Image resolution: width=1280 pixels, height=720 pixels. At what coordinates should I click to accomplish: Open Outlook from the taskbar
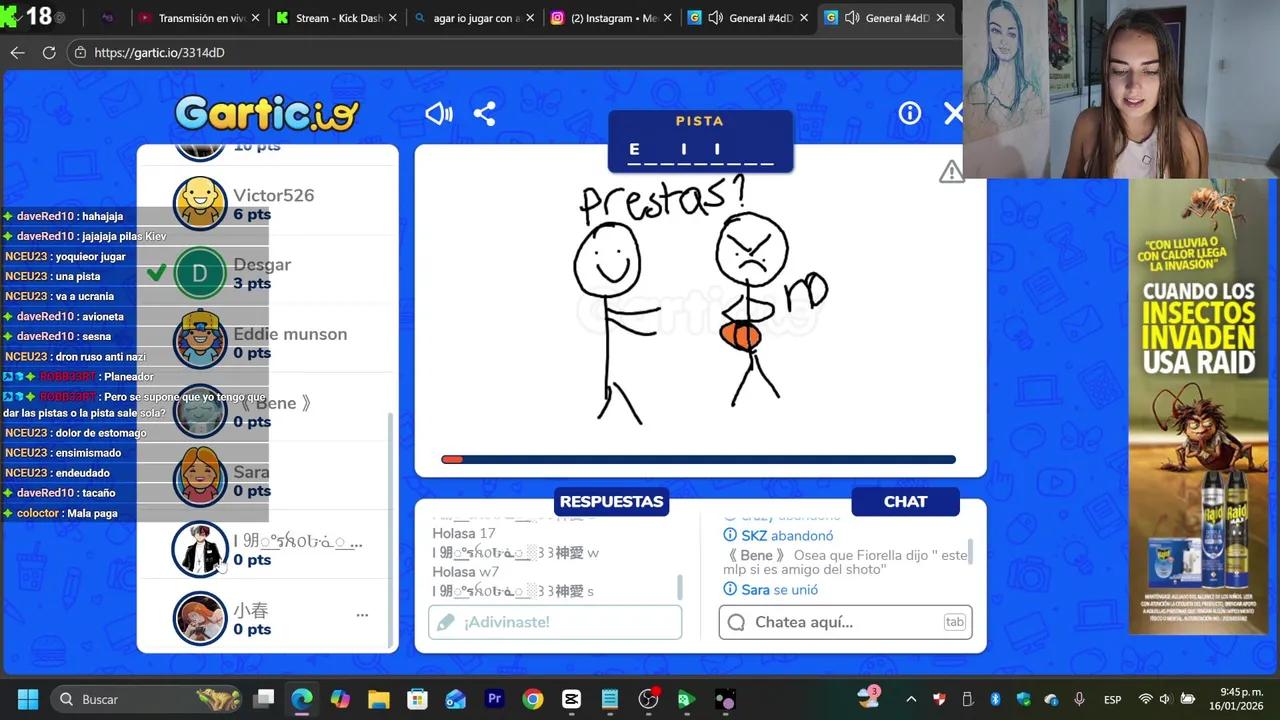[x=456, y=699]
